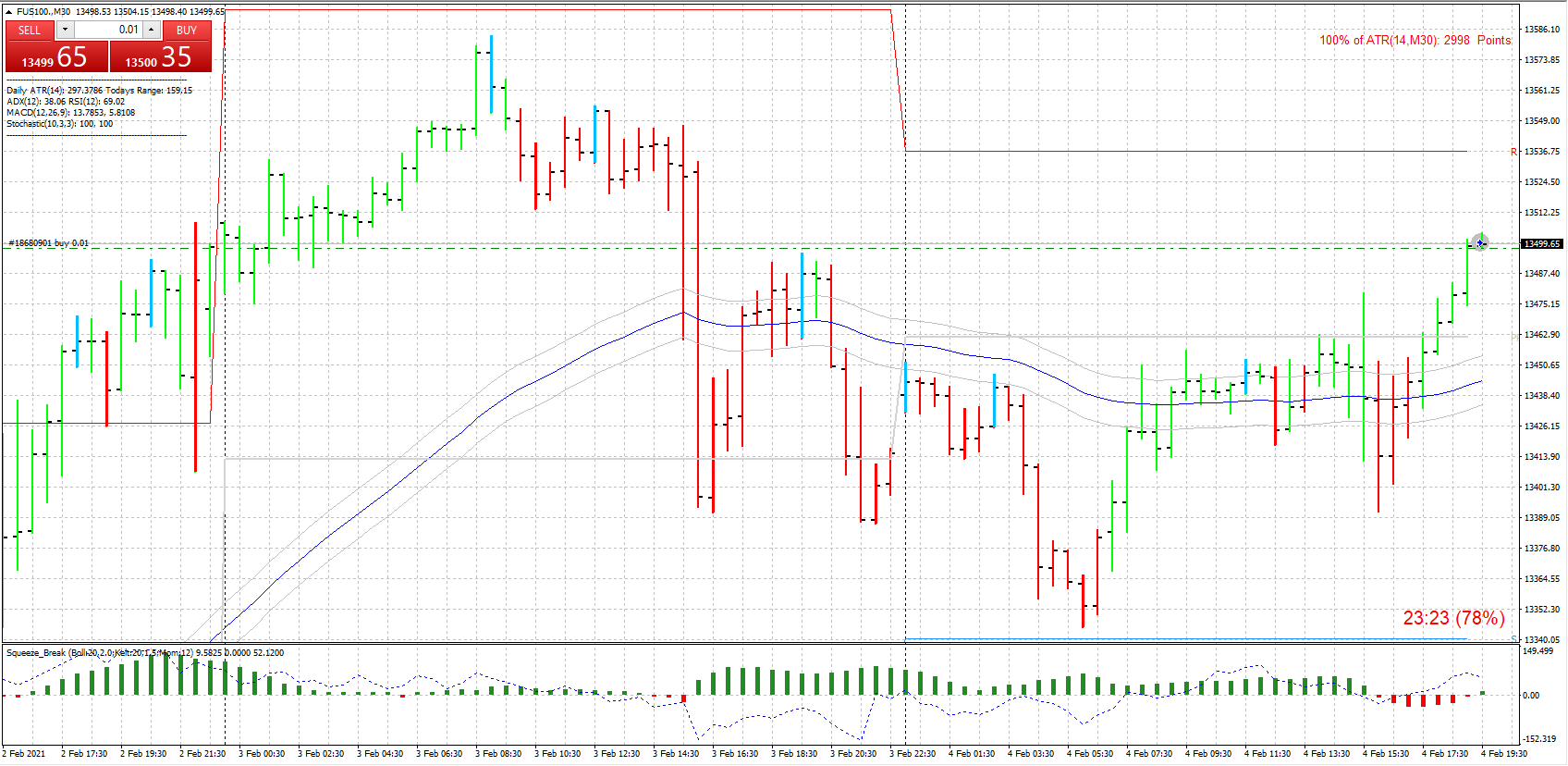1568x766 pixels.
Task: Click the BUY button
Action: coord(187,30)
